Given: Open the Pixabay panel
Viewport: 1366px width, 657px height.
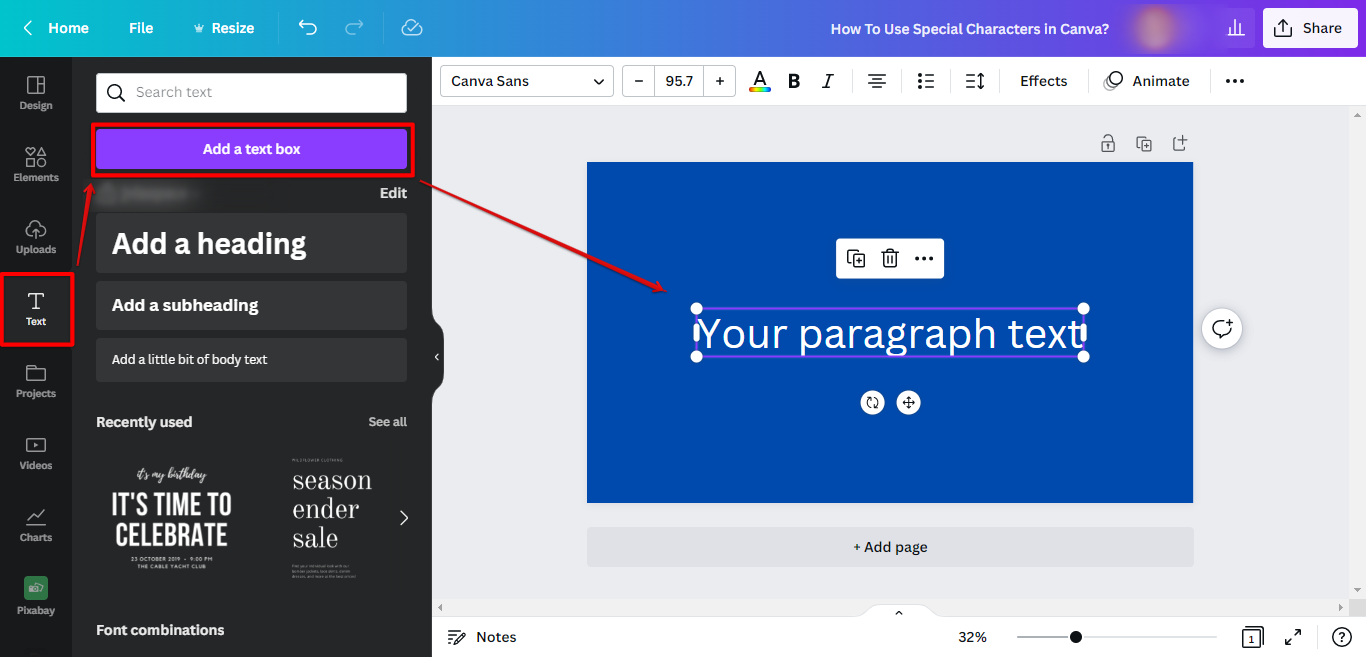Looking at the screenshot, I should point(36,597).
